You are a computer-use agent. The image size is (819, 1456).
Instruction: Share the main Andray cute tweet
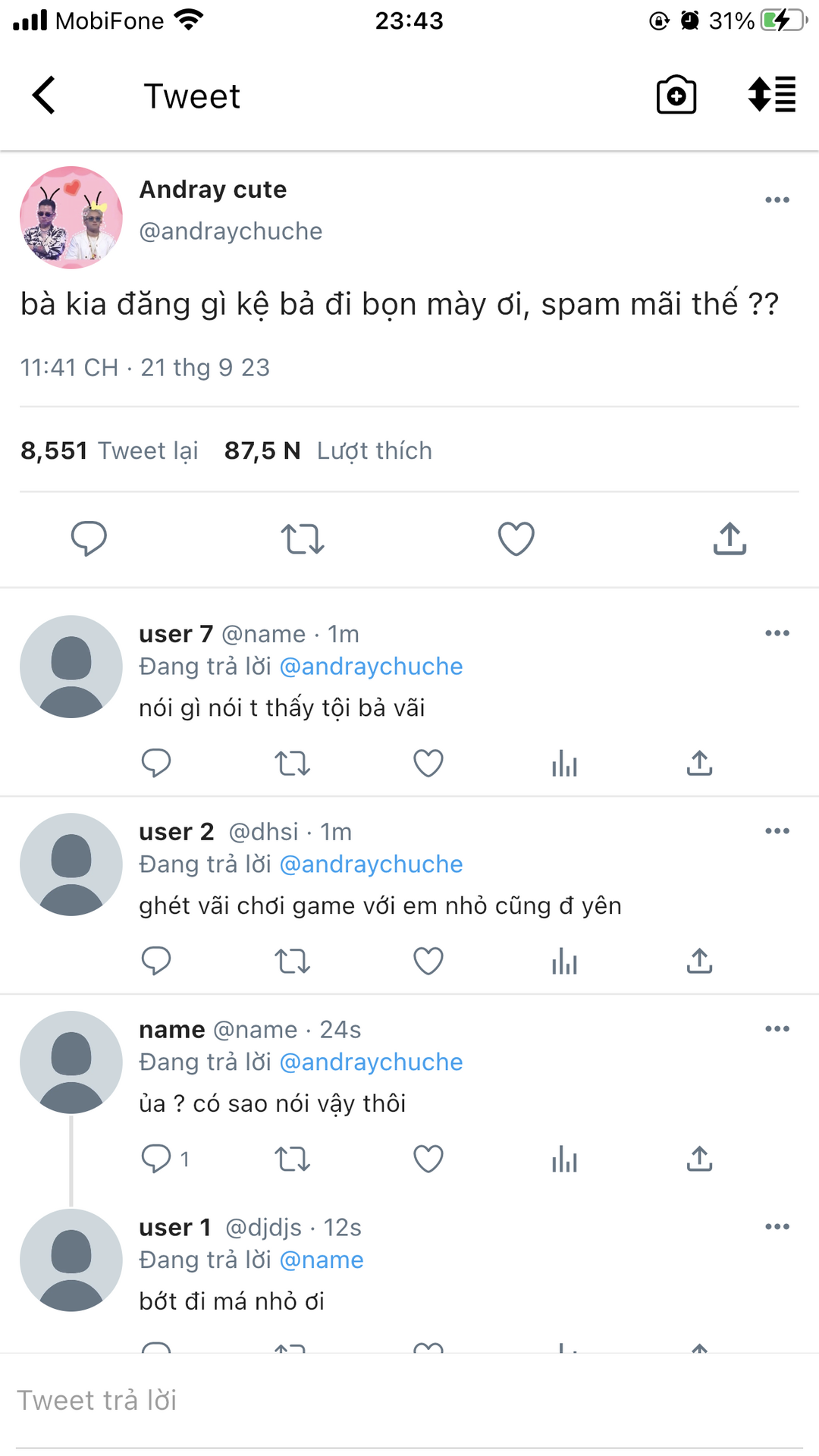coord(730,539)
